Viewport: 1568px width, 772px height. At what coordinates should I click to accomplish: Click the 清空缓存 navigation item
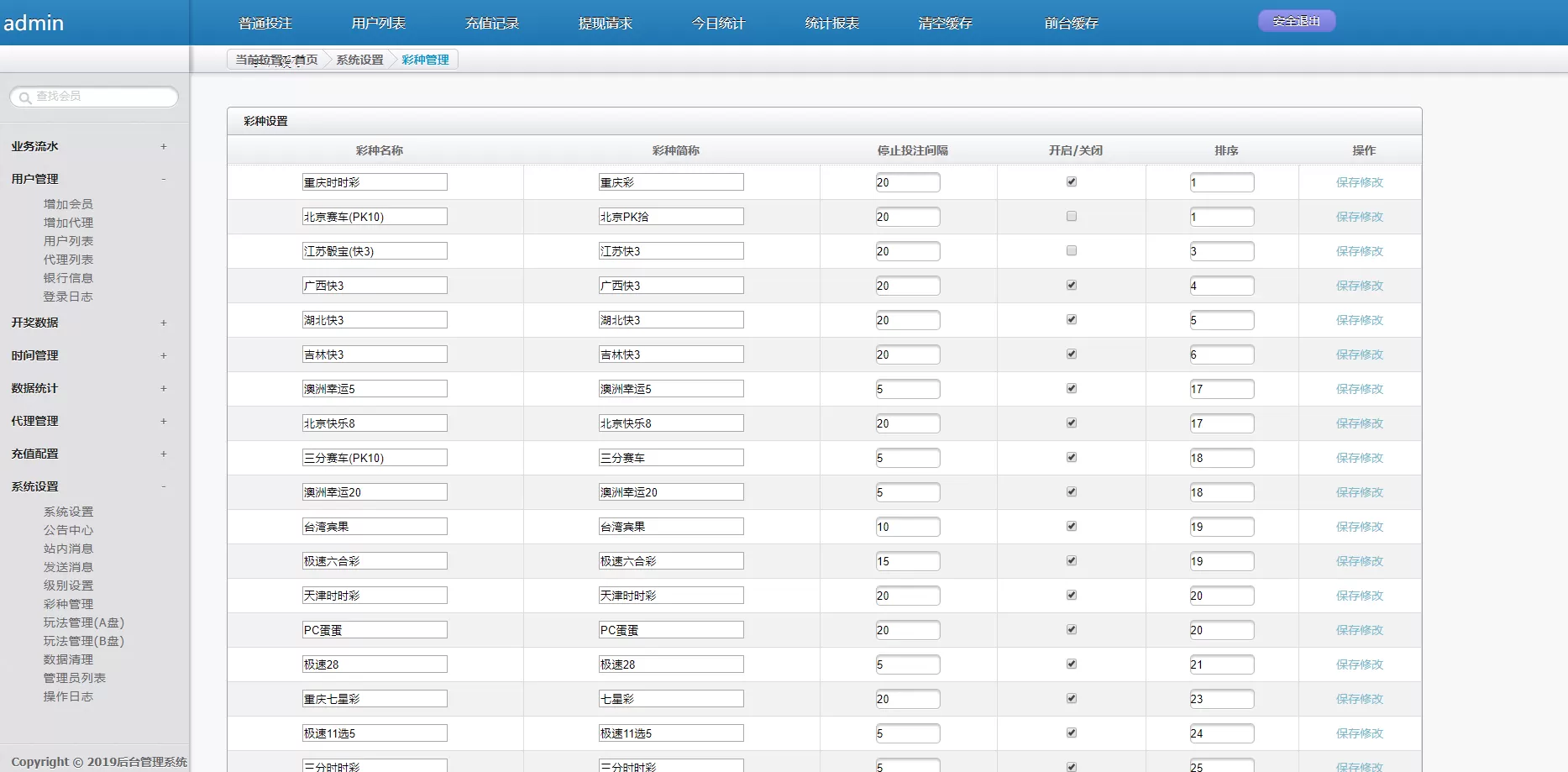click(945, 23)
